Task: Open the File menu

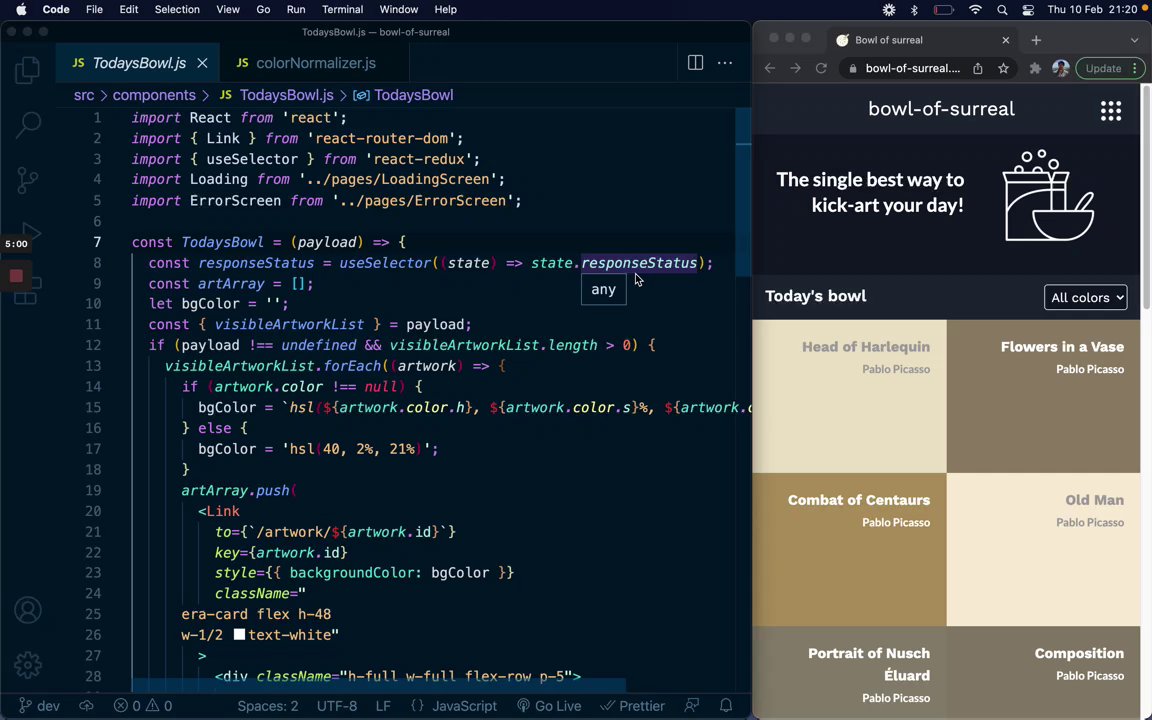Action: (94, 10)
